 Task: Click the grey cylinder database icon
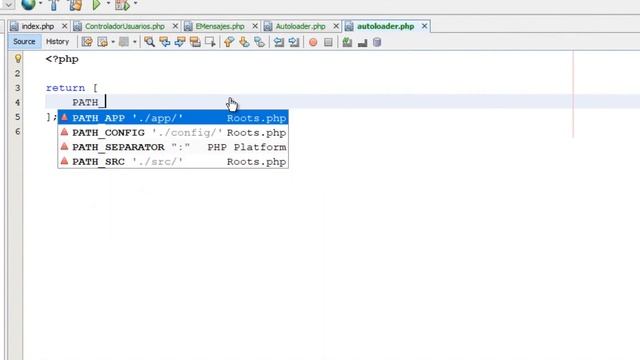[377, 42]
